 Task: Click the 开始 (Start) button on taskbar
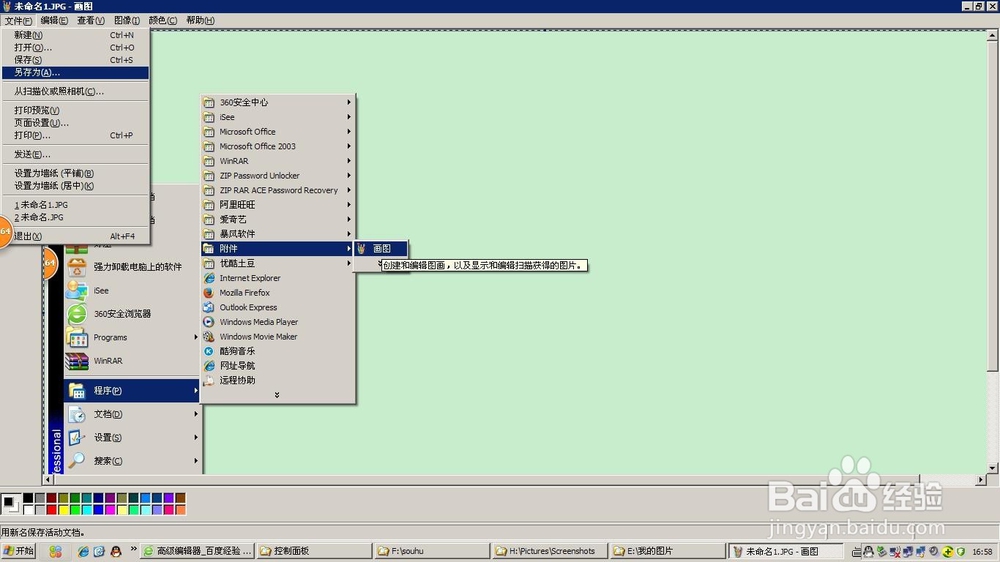point(18,551)
